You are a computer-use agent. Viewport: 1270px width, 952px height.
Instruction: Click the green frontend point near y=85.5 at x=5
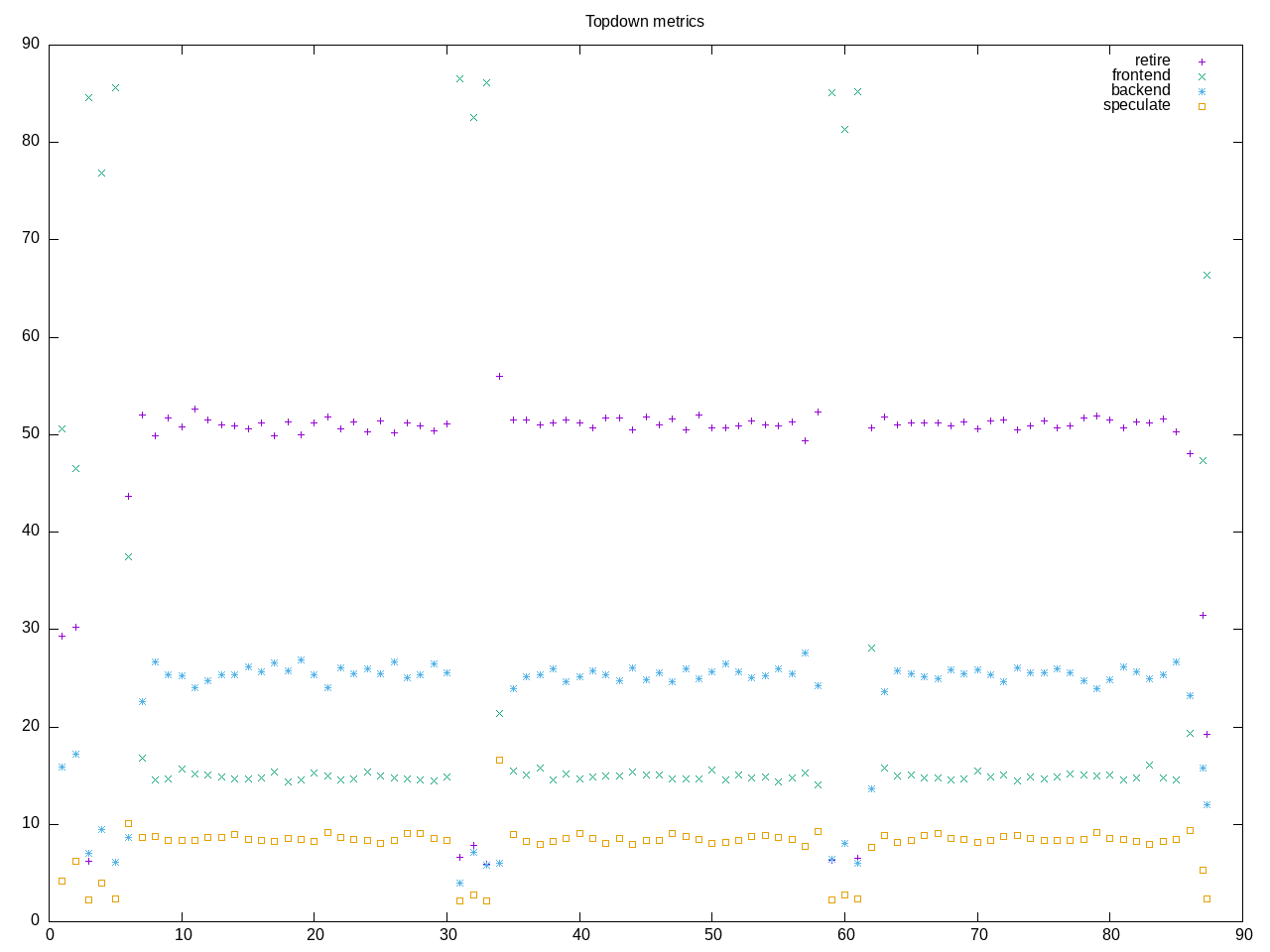(115, 87)
